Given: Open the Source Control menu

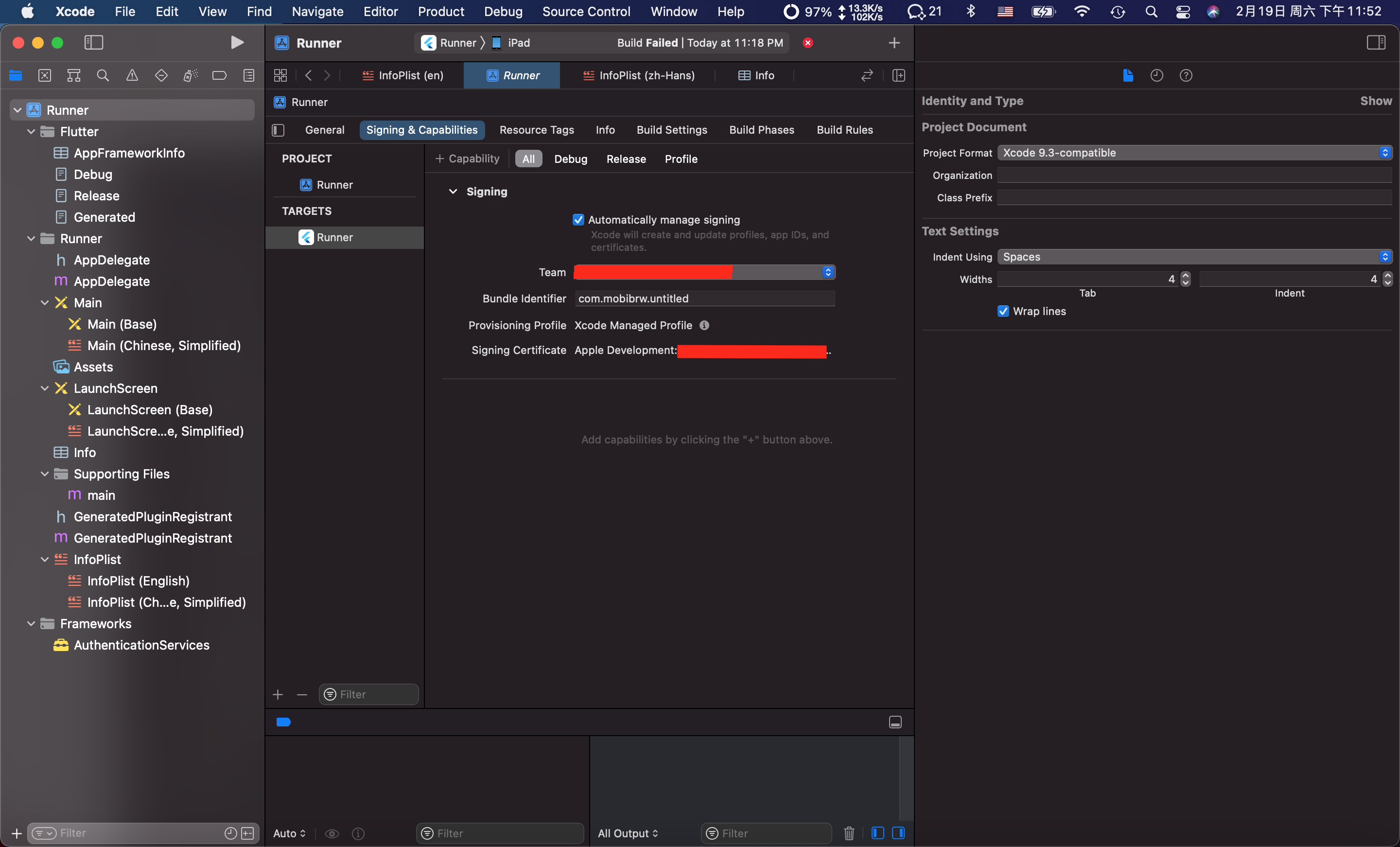Looking at the screenshot, I should (586, 11).
